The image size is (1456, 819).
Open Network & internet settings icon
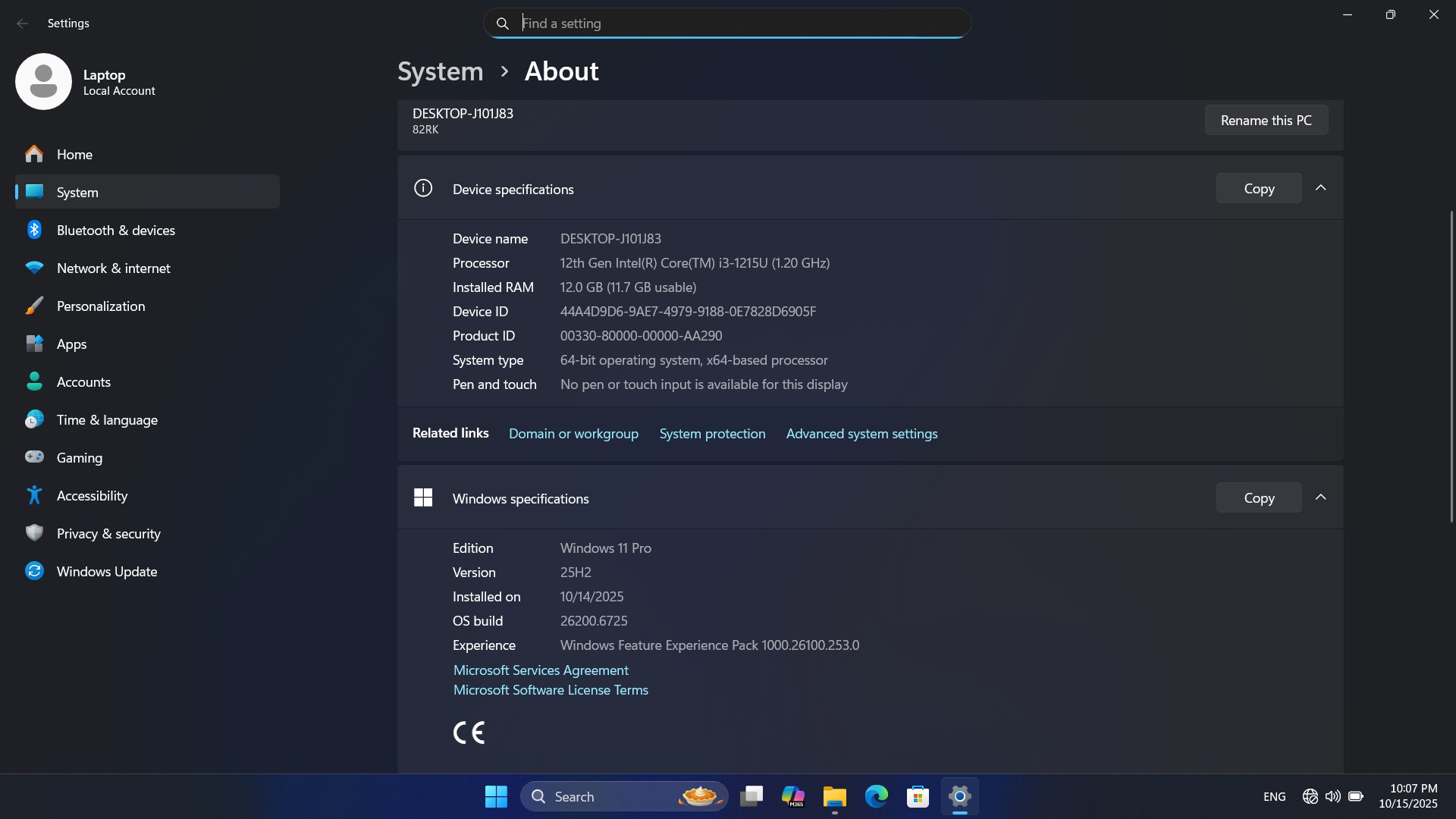point(34,268)
